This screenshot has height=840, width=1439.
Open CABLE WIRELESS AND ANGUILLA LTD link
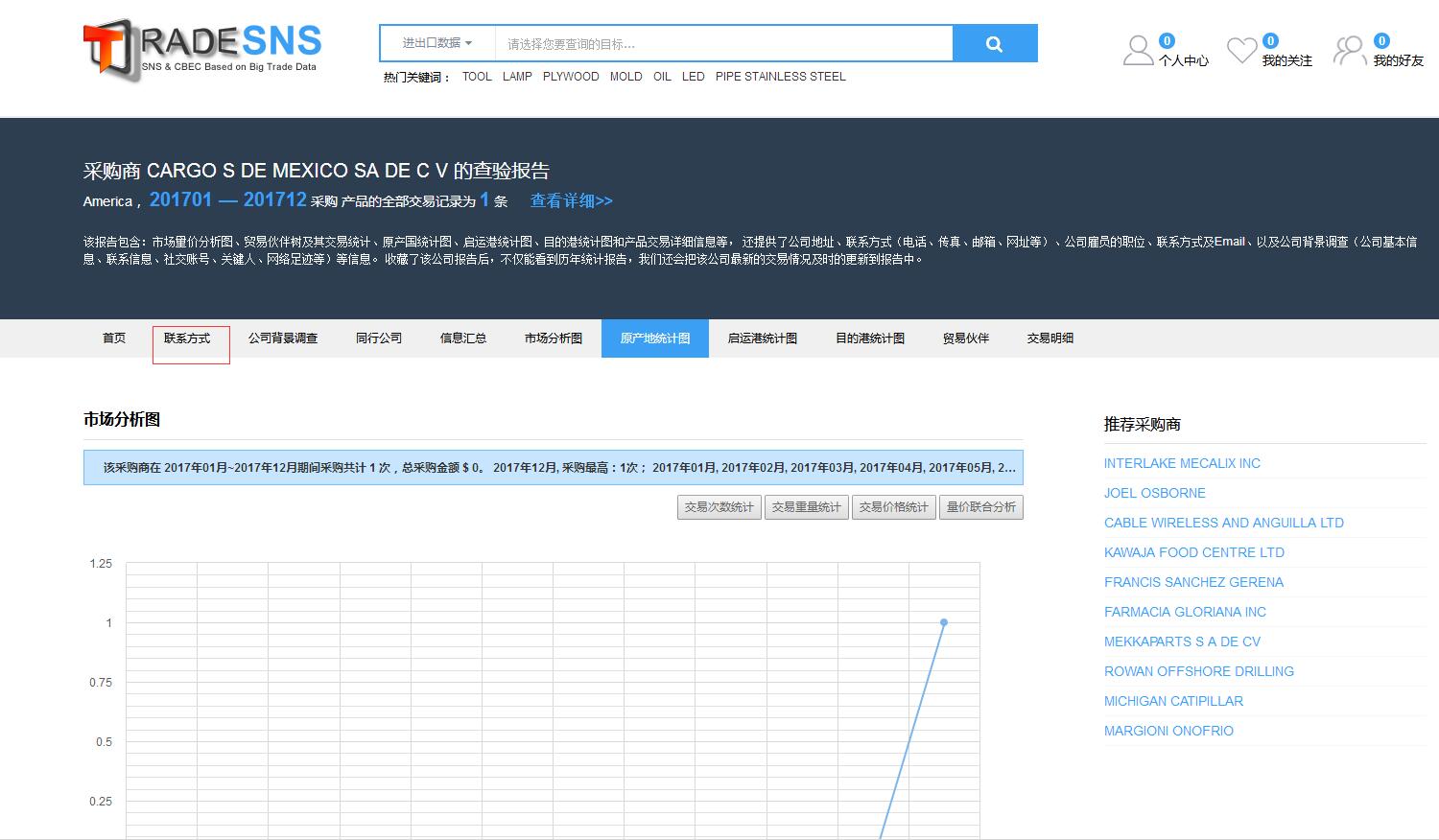1224,523
